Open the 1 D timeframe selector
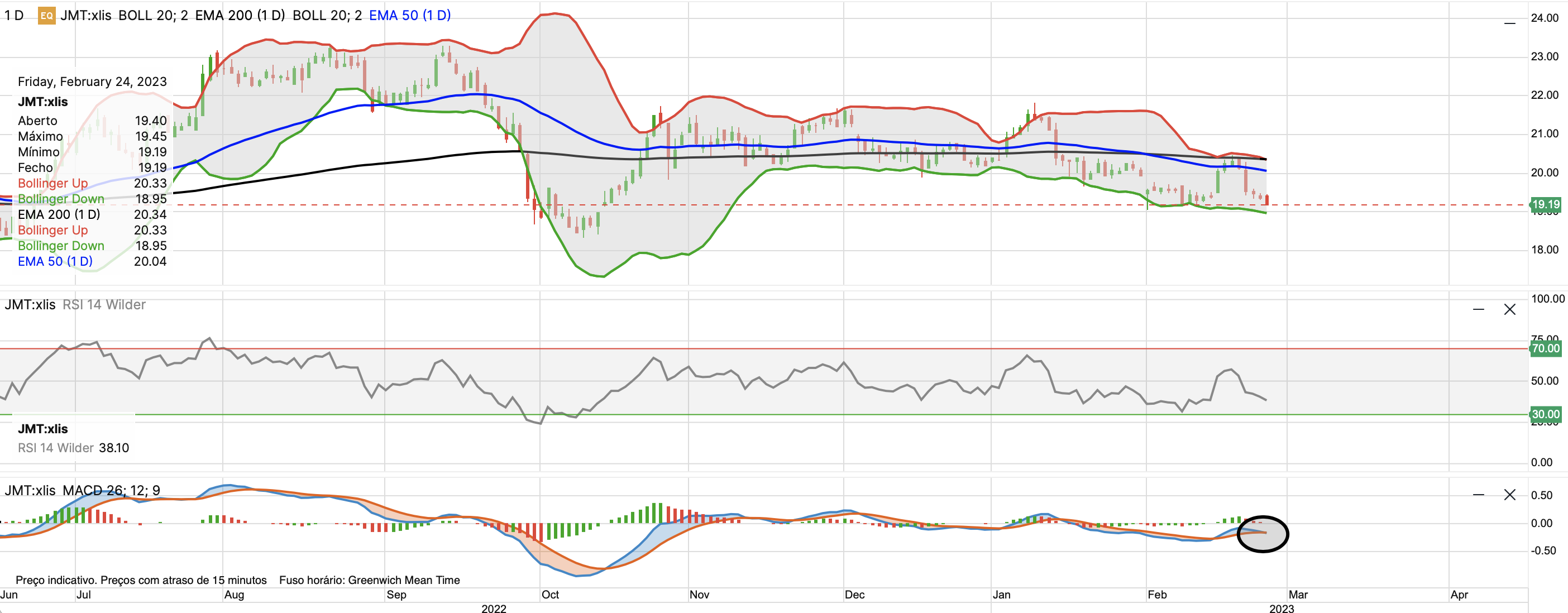 (14, 16)
